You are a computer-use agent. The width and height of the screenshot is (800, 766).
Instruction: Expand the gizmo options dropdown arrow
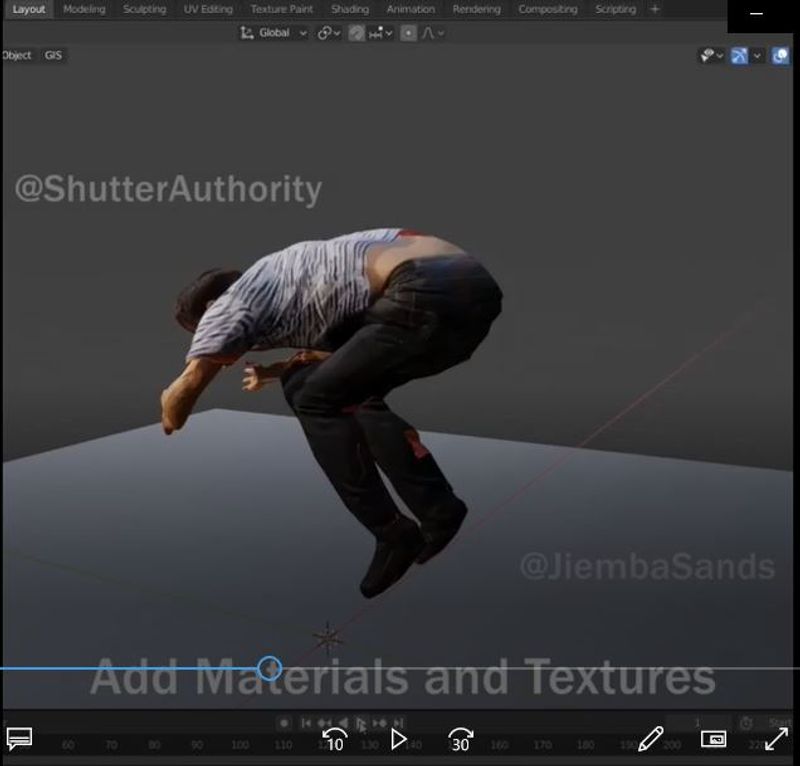757,56
